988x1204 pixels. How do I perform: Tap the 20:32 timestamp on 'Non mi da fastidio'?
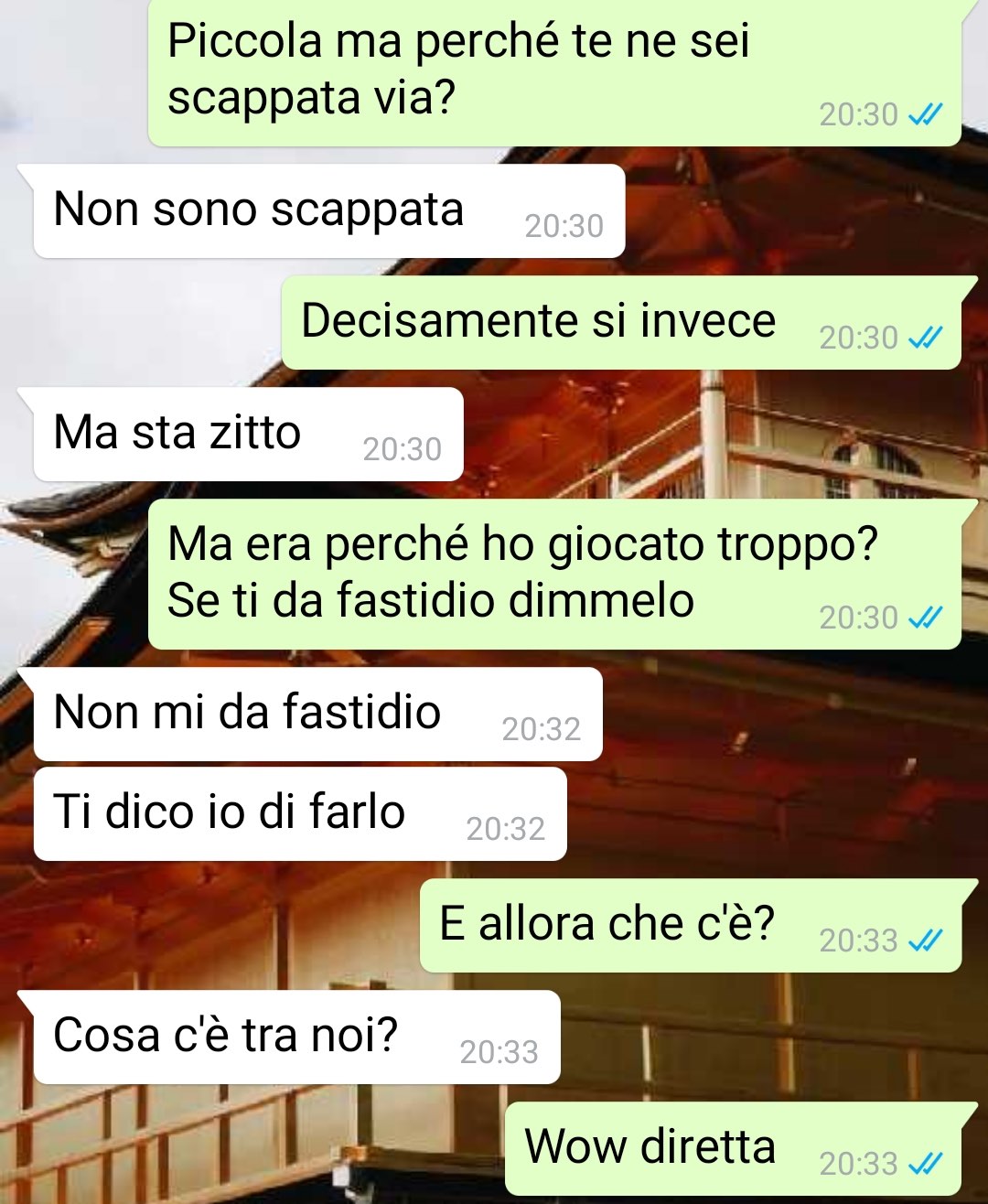542,729
